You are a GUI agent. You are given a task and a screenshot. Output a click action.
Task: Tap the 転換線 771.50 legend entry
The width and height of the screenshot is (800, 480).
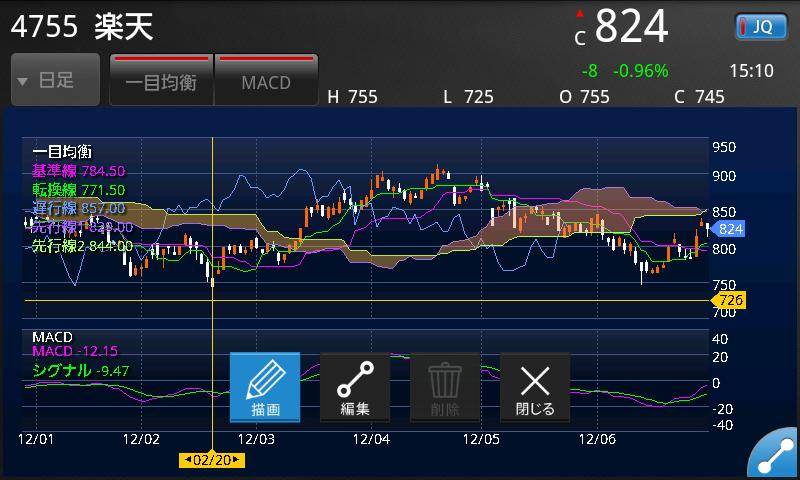(x=79, y=190)
